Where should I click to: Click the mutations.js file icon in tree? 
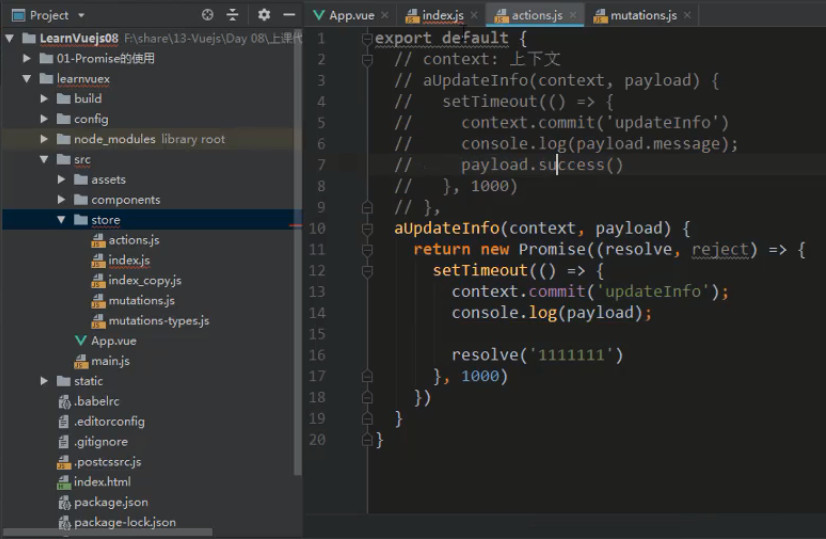[x=98, y=301]
